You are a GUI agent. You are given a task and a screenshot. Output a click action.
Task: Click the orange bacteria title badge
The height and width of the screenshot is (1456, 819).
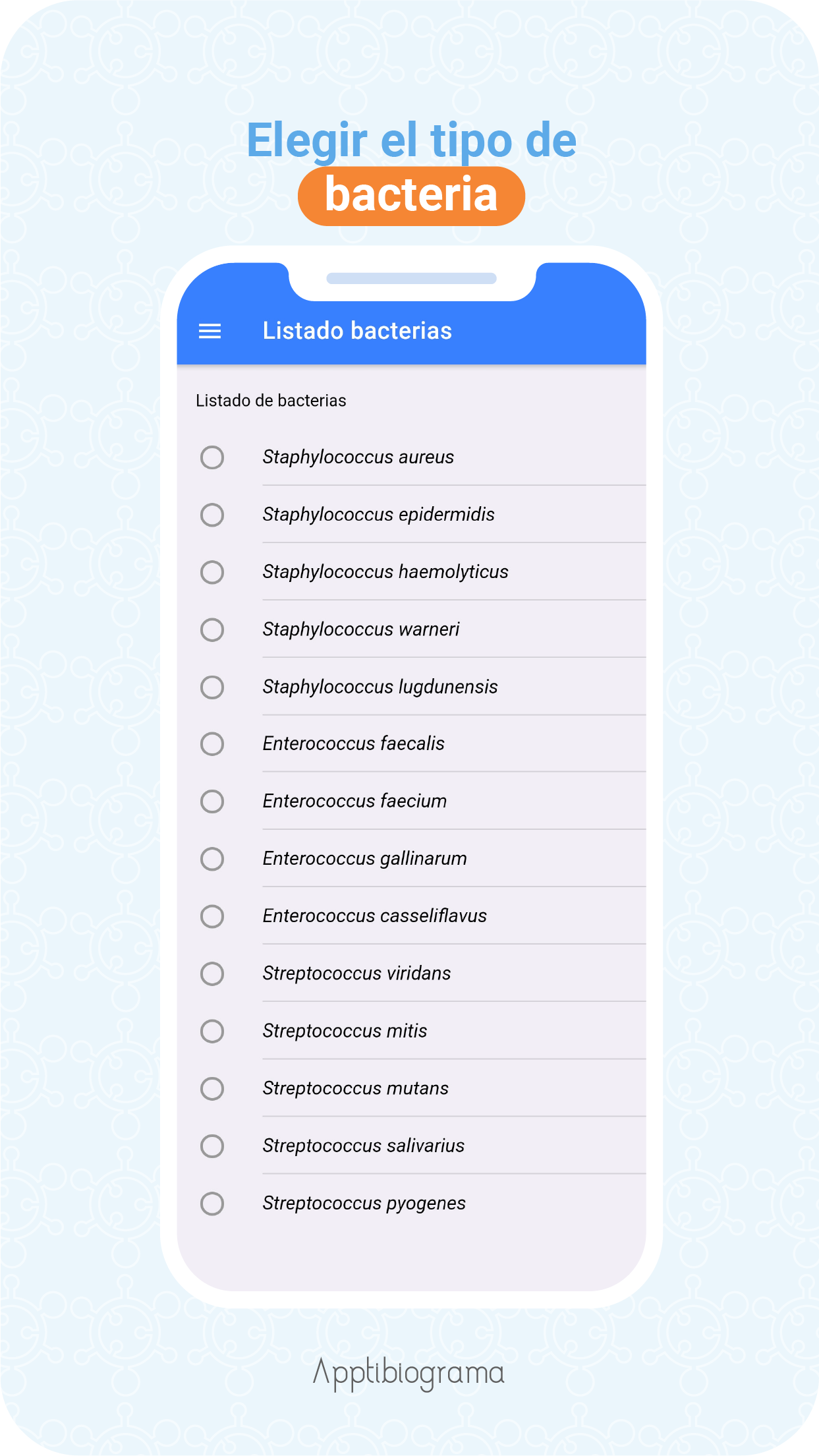pos(411,196)
